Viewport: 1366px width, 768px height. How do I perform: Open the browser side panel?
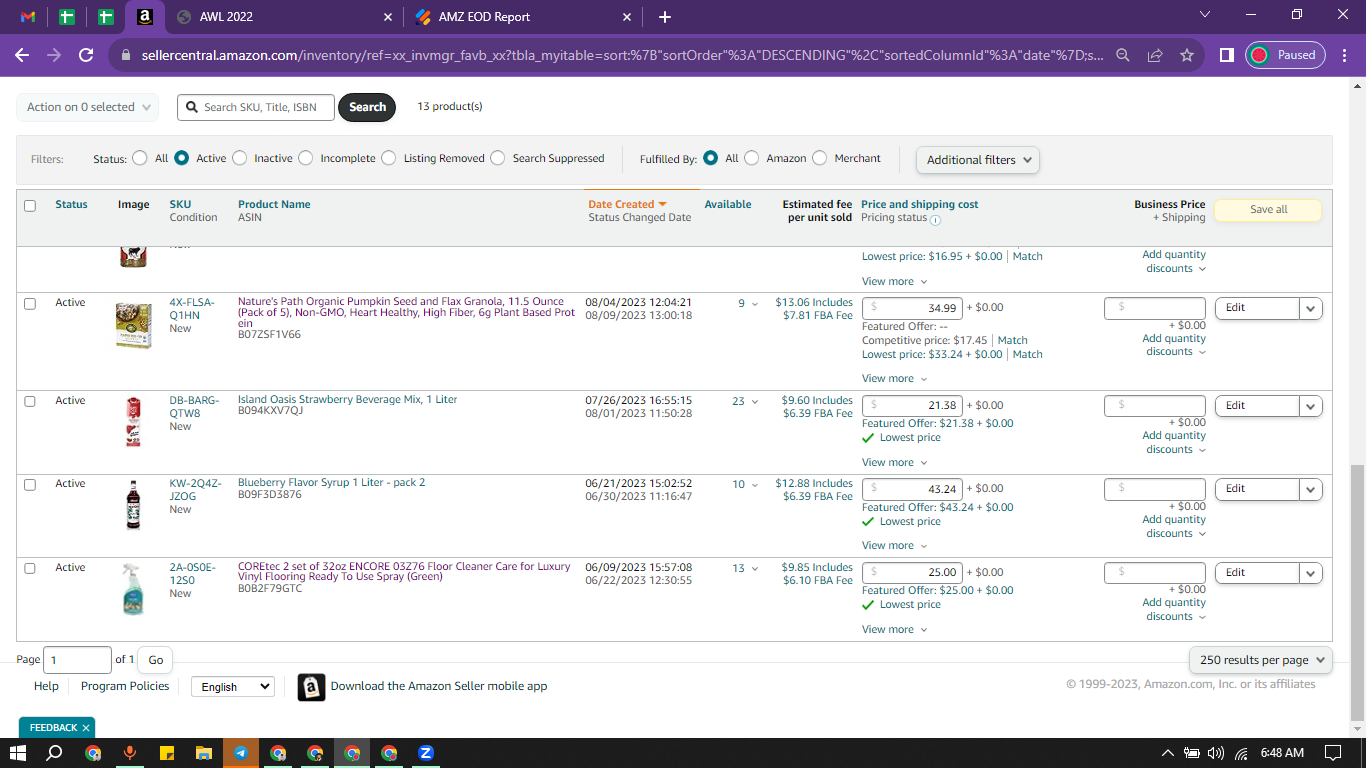click(1227, 56)
